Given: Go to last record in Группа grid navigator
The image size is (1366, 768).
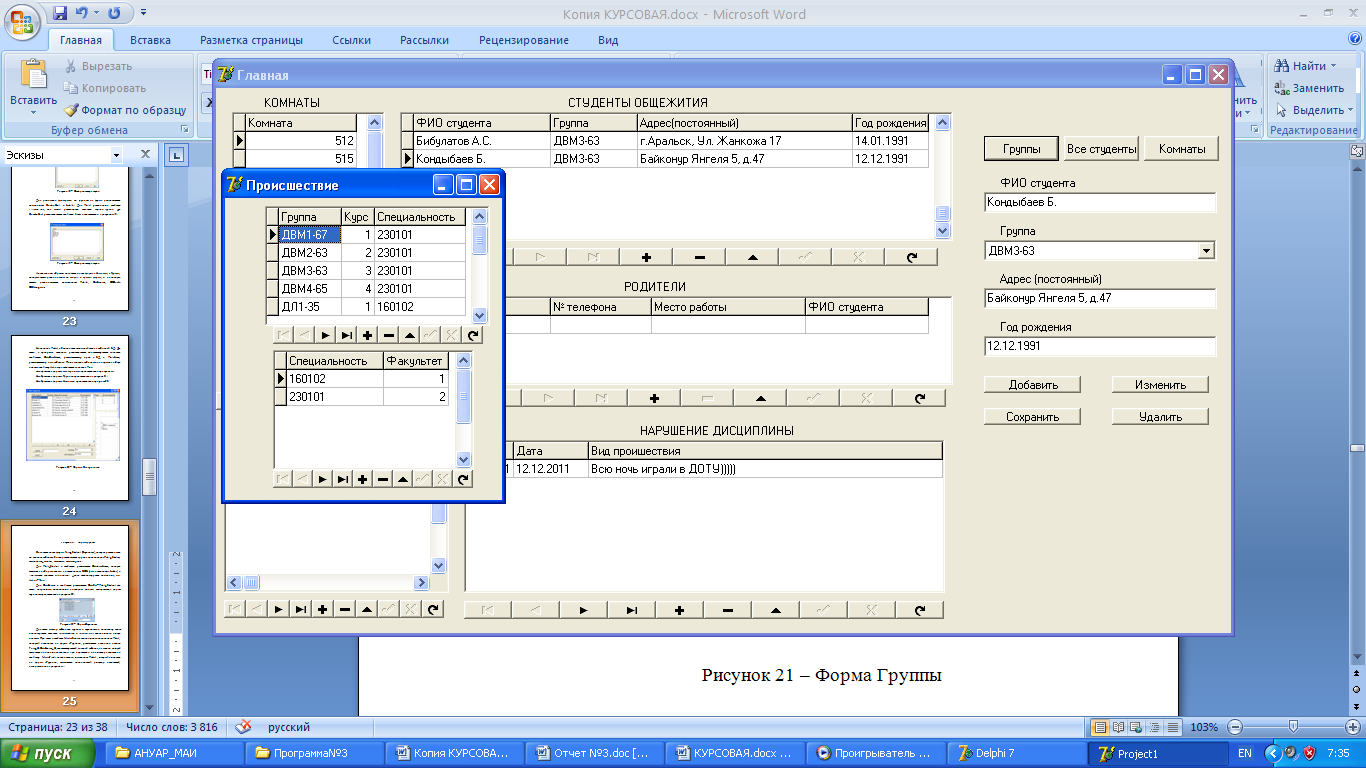Looking at the screenshot, I should 346,336.
